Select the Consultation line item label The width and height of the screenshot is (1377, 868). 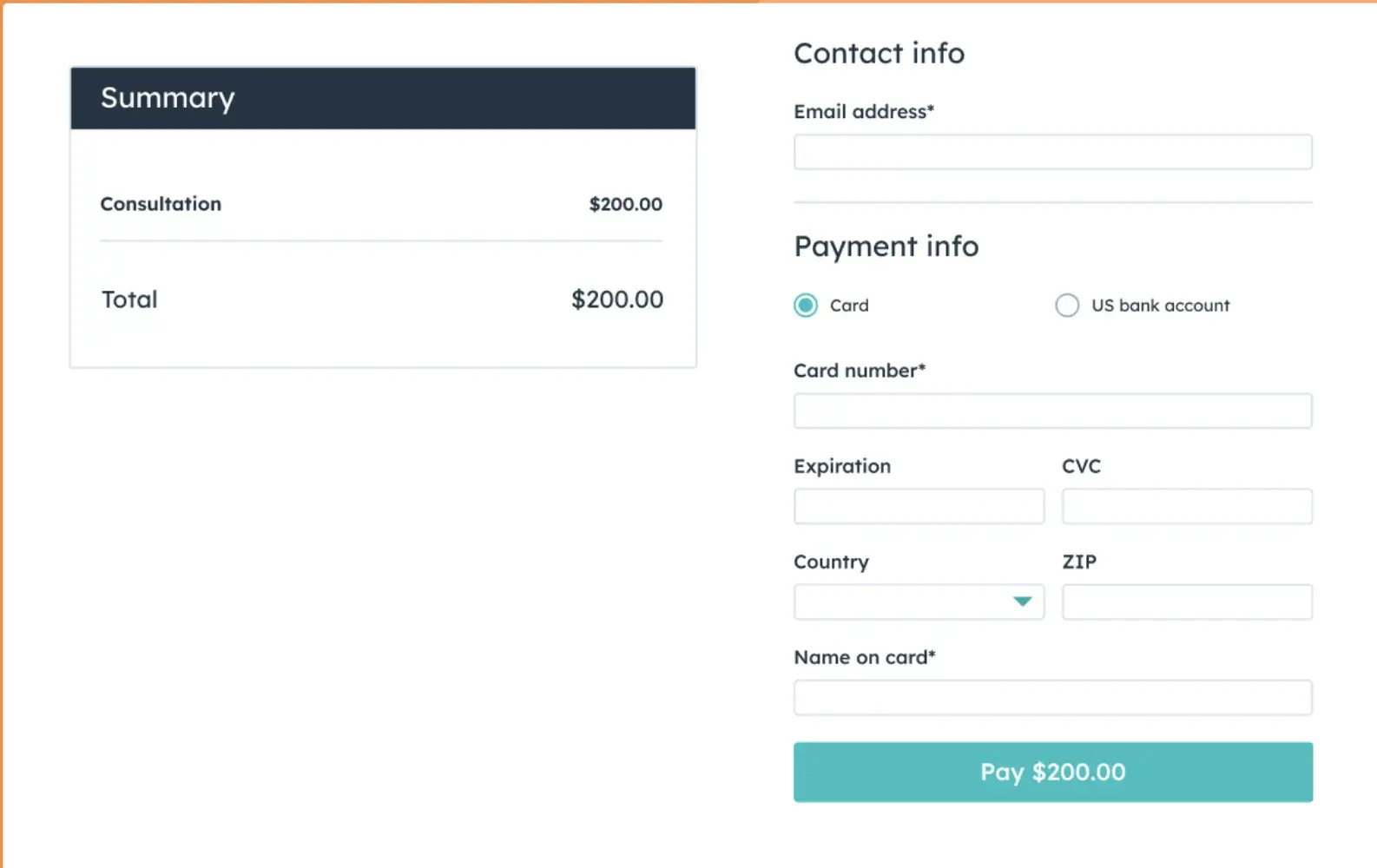[x=161, y=204]
